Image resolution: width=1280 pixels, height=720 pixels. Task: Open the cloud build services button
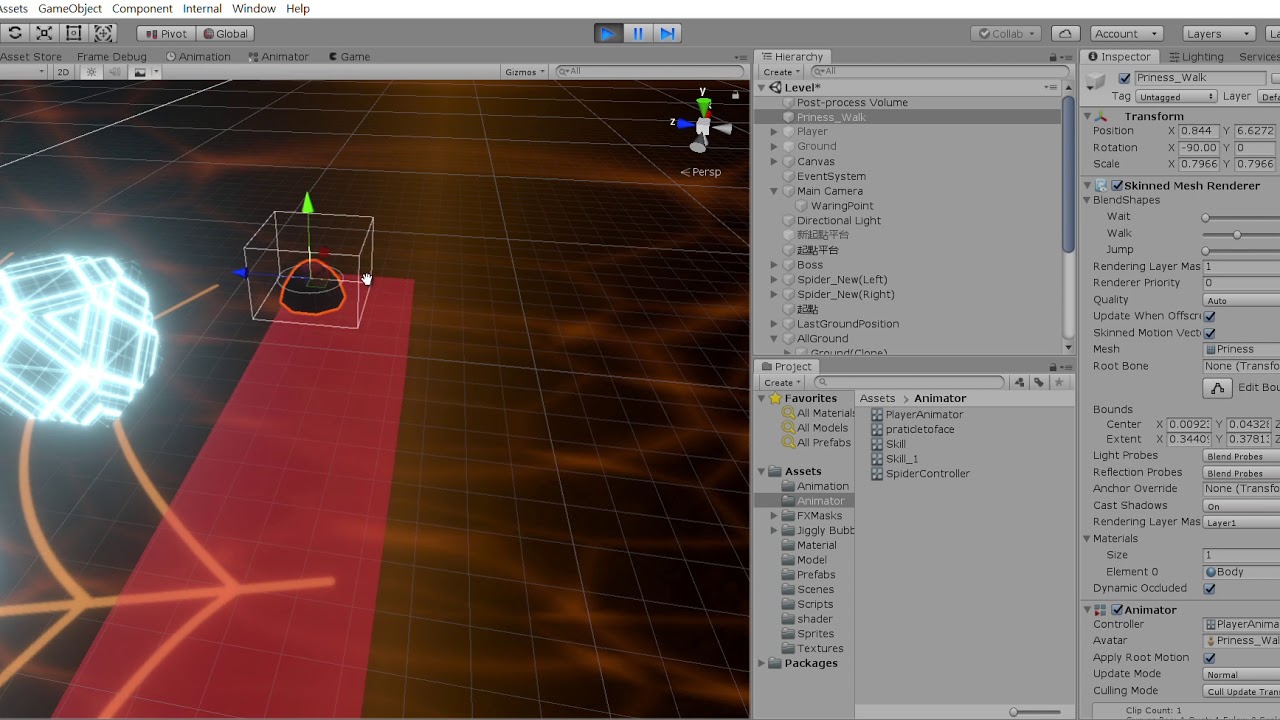point(1066,33)
